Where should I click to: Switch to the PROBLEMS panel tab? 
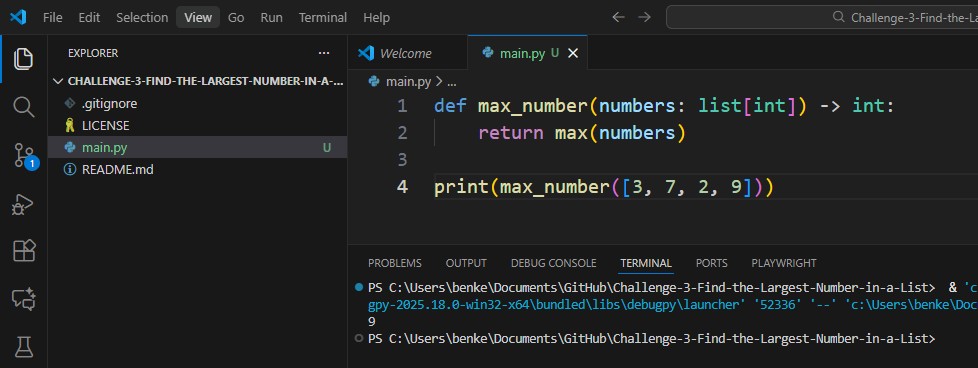pos(395,263)
